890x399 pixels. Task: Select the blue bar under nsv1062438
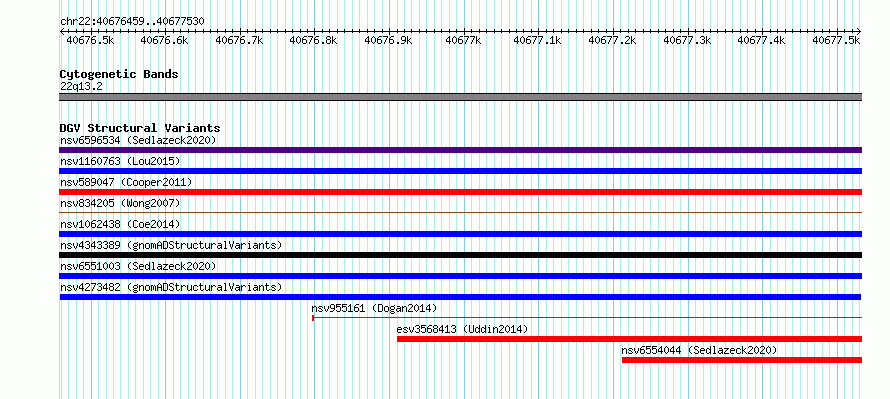tap(460, 234)
